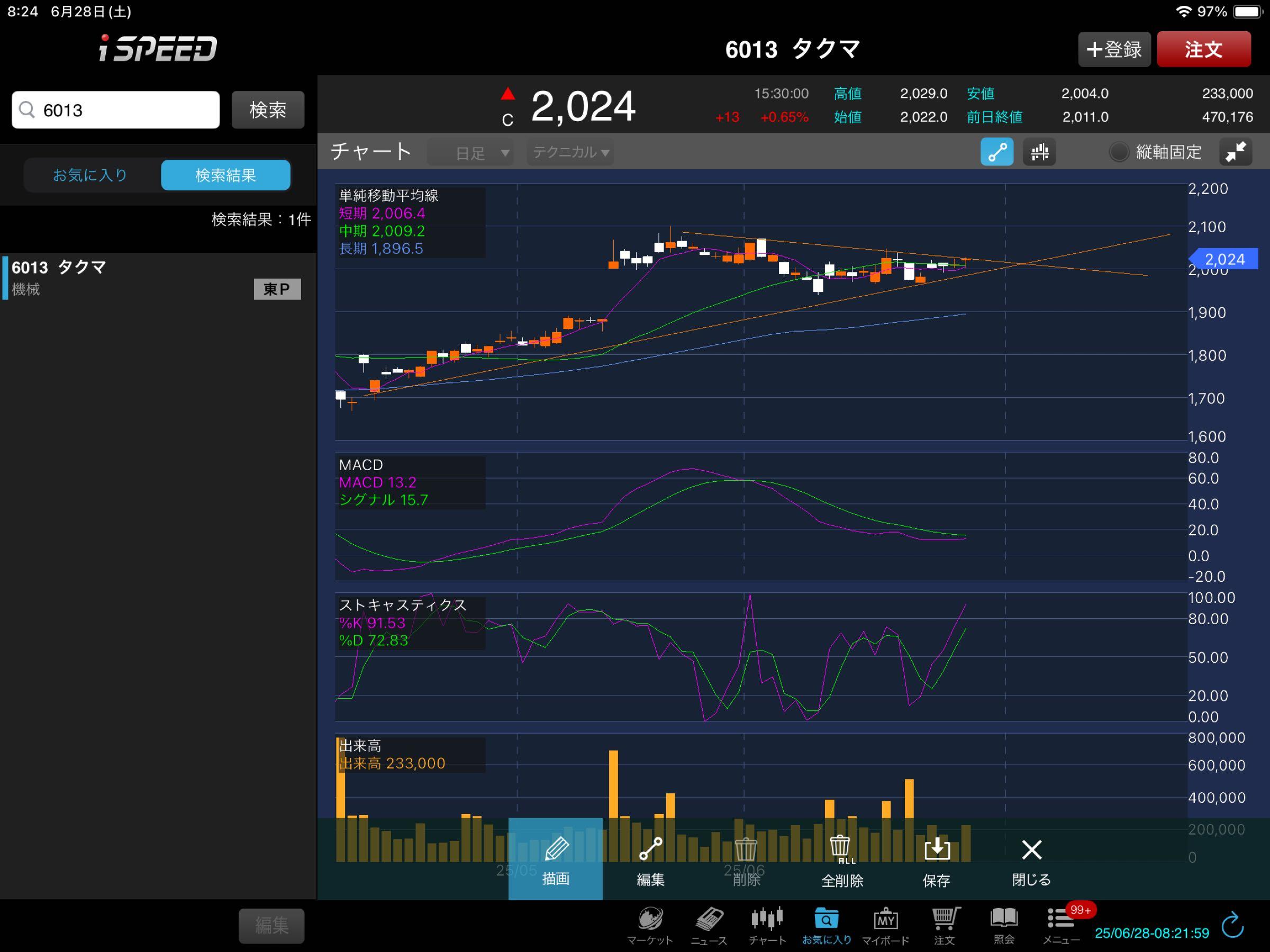The width and height of the screenshot is (1270, 952).
Task: Toggle the trend line drawing mode icon
Action: point(997,152)
